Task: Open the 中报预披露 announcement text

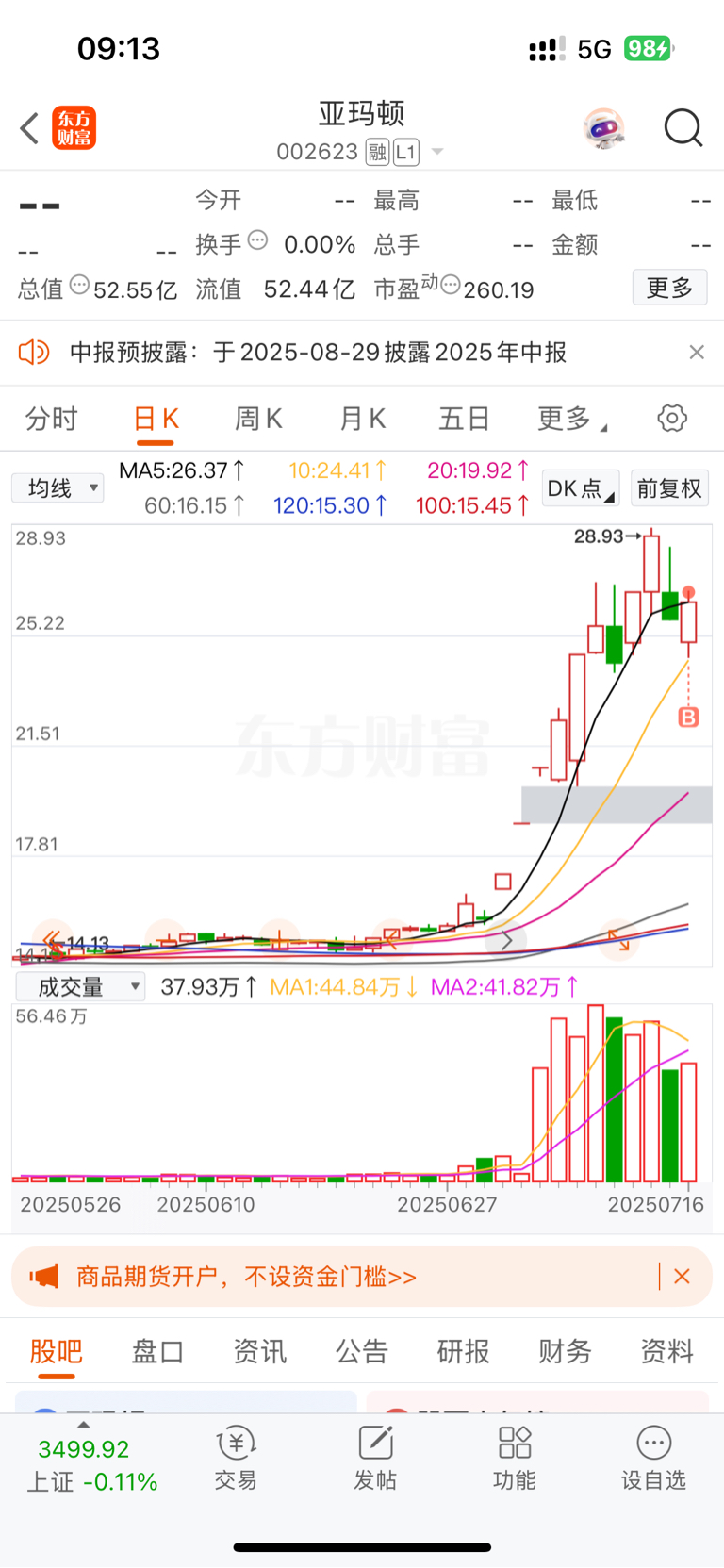Action: click(x=319, y=353)
